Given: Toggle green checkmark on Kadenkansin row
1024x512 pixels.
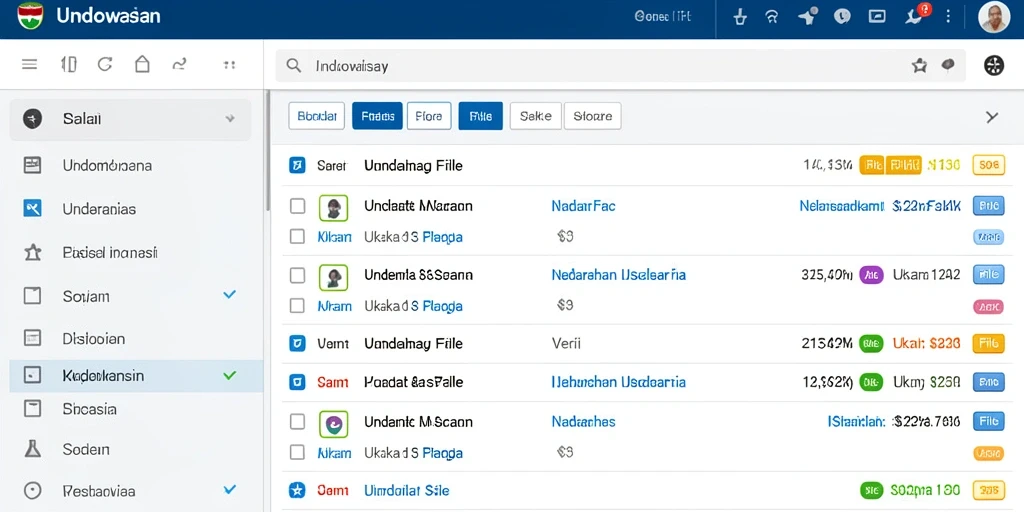Looking at the screenshot, I should [x=229, y=376].
